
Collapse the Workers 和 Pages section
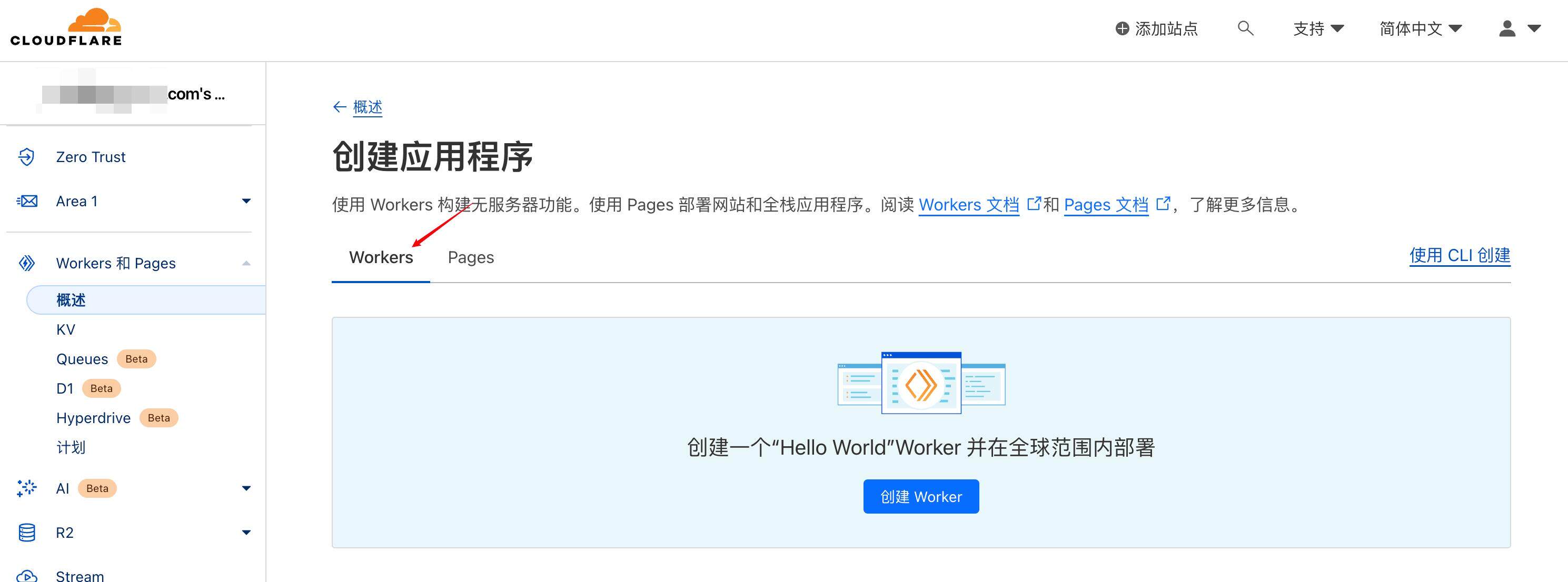[x=246, y=263]
